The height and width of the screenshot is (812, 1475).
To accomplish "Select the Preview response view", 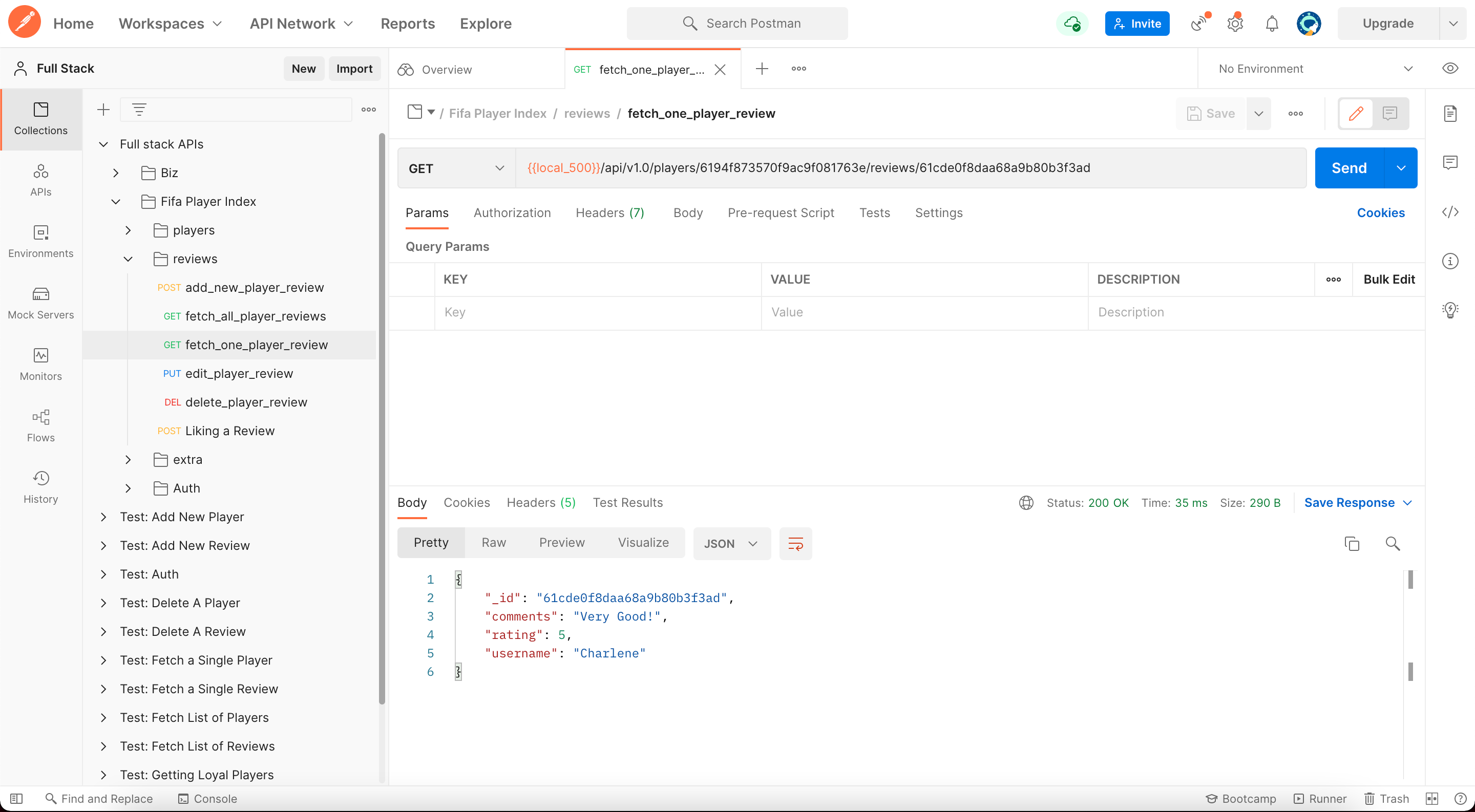I will point(562,543).
